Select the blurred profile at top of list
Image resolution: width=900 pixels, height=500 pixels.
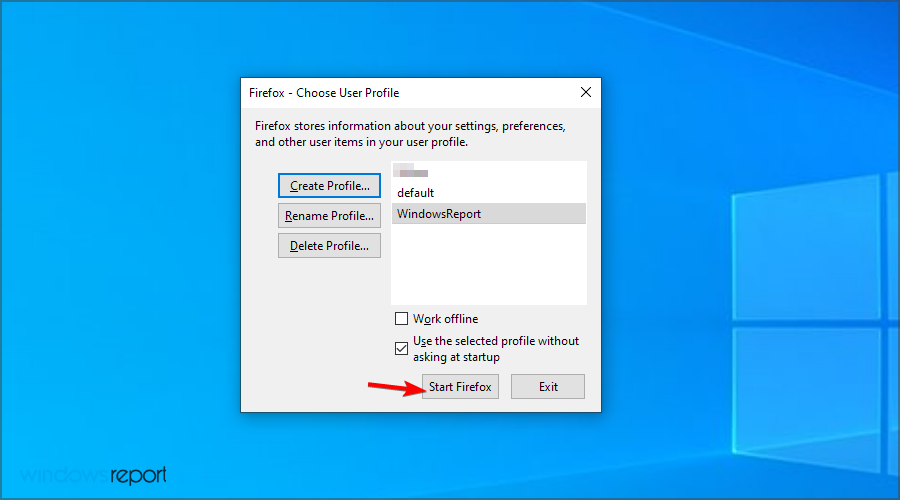pos(488,172)
